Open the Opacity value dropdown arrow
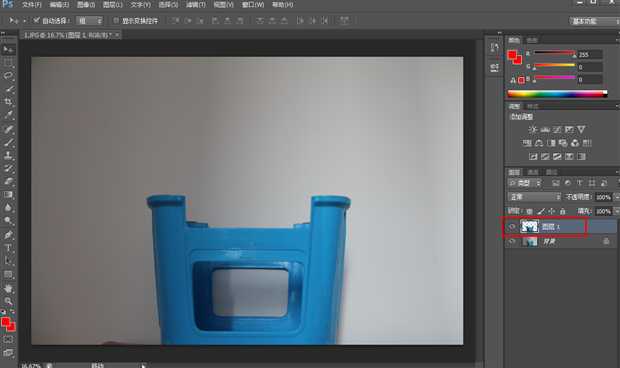 [x=617, y=197]
